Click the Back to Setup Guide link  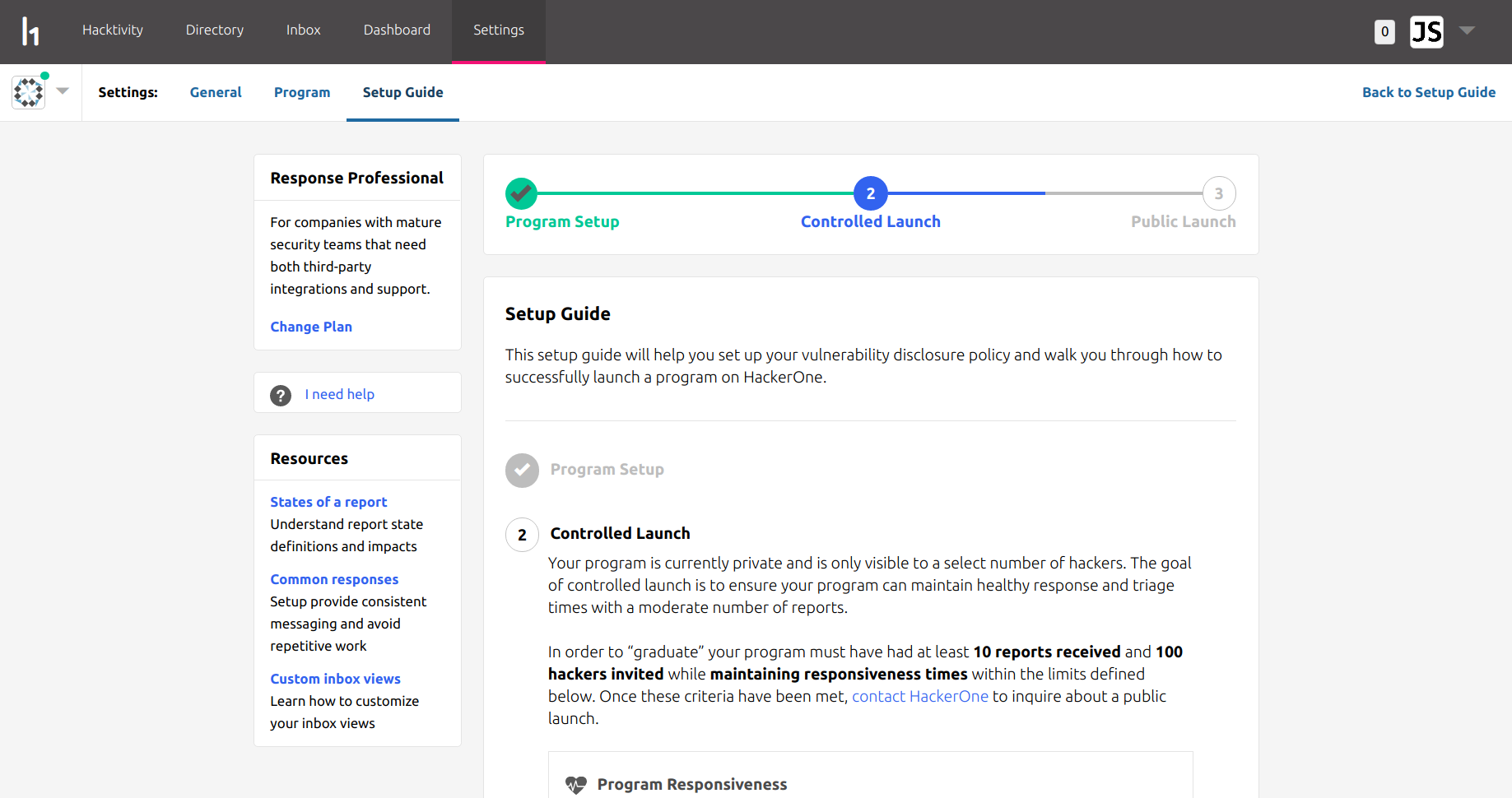click(x=1429, y=92)
